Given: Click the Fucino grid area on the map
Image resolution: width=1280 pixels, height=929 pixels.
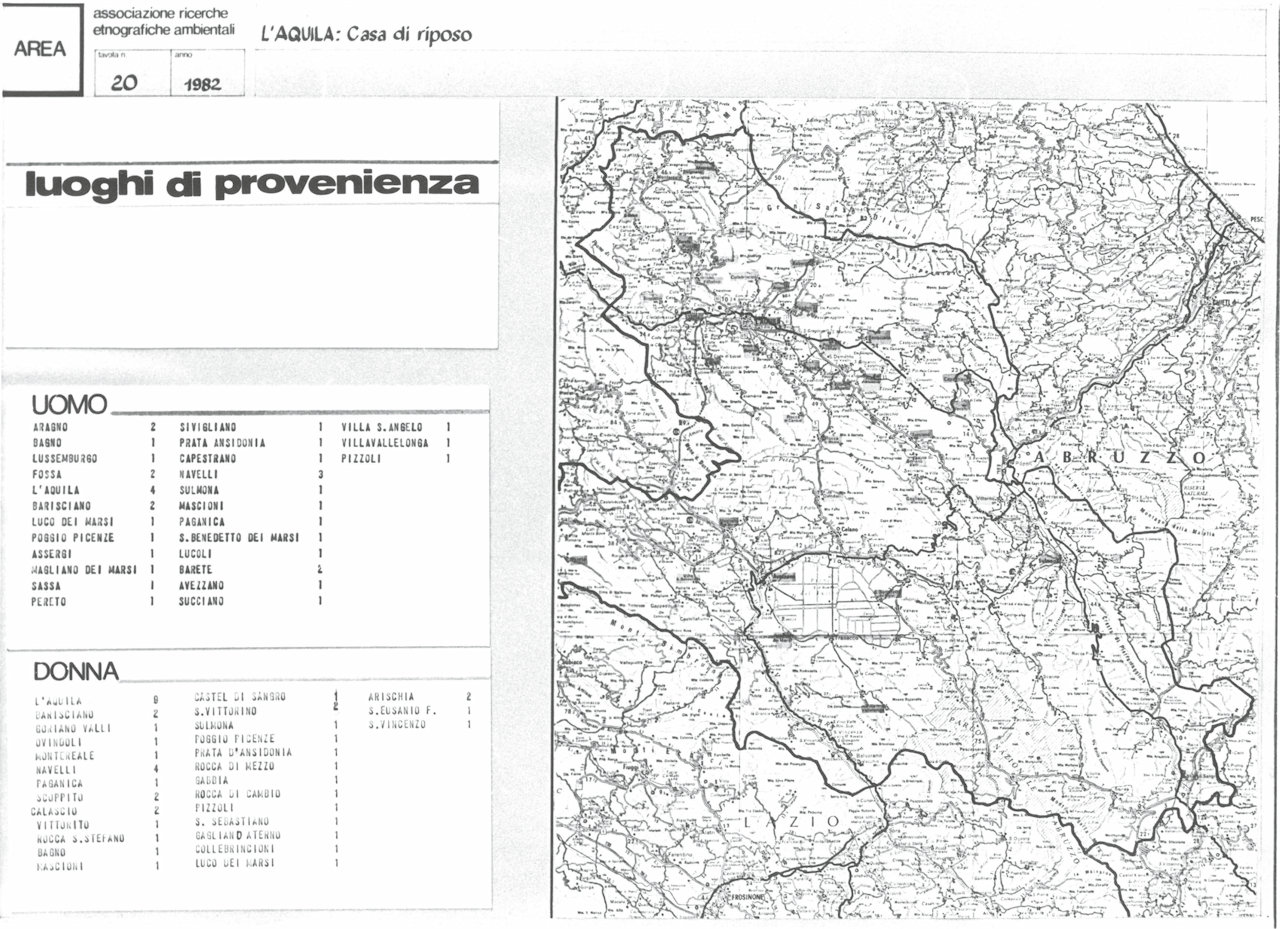Looking at the screenshot, I should coord(829,600).
